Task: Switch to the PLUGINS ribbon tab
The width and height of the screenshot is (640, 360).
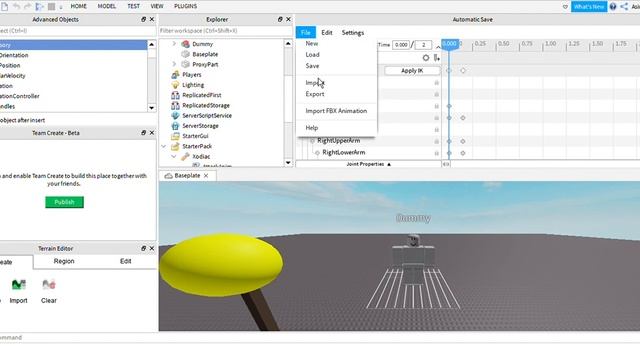Action: (185, 7)
